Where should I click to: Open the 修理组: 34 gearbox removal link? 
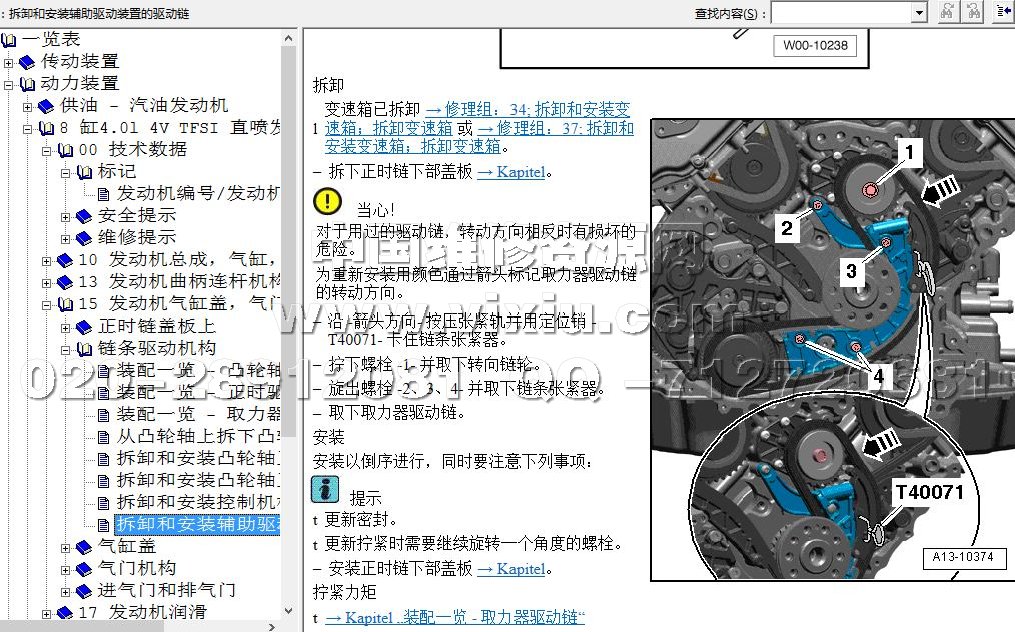click(527, 109)
